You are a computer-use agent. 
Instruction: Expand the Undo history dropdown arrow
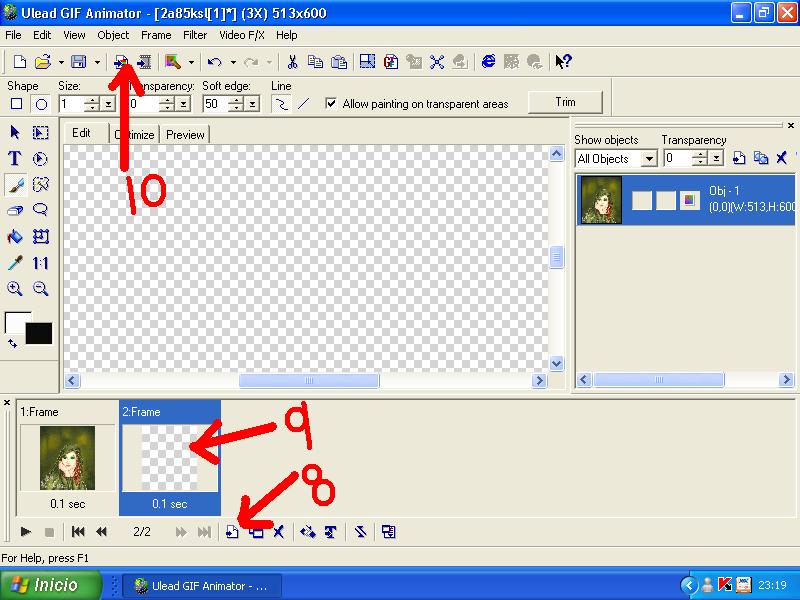(x=233, y=62)
